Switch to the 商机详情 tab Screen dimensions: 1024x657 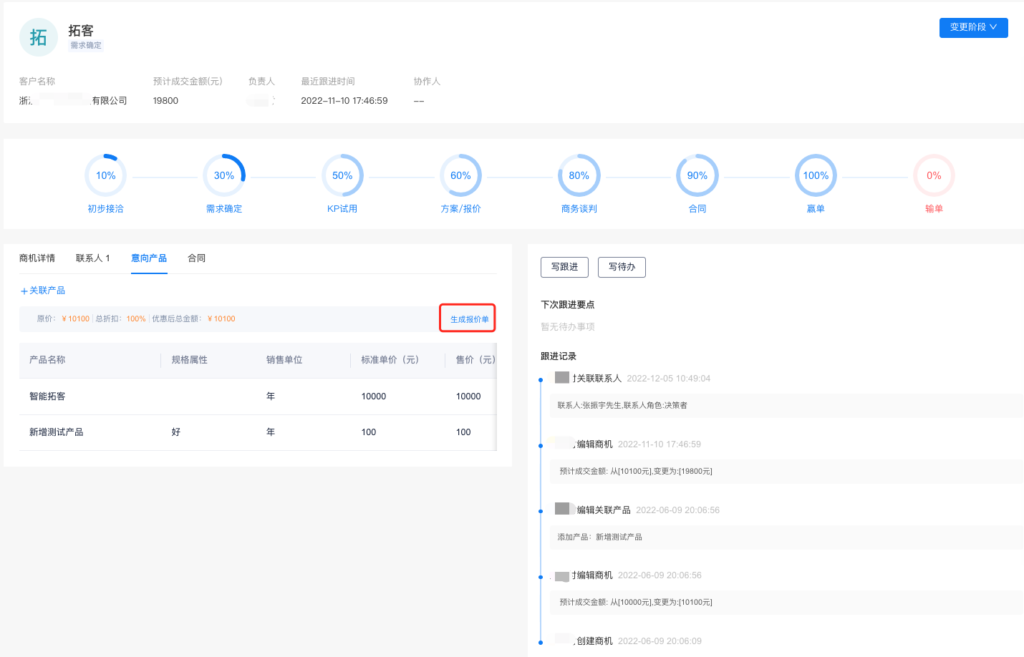(x=37, y=258)
